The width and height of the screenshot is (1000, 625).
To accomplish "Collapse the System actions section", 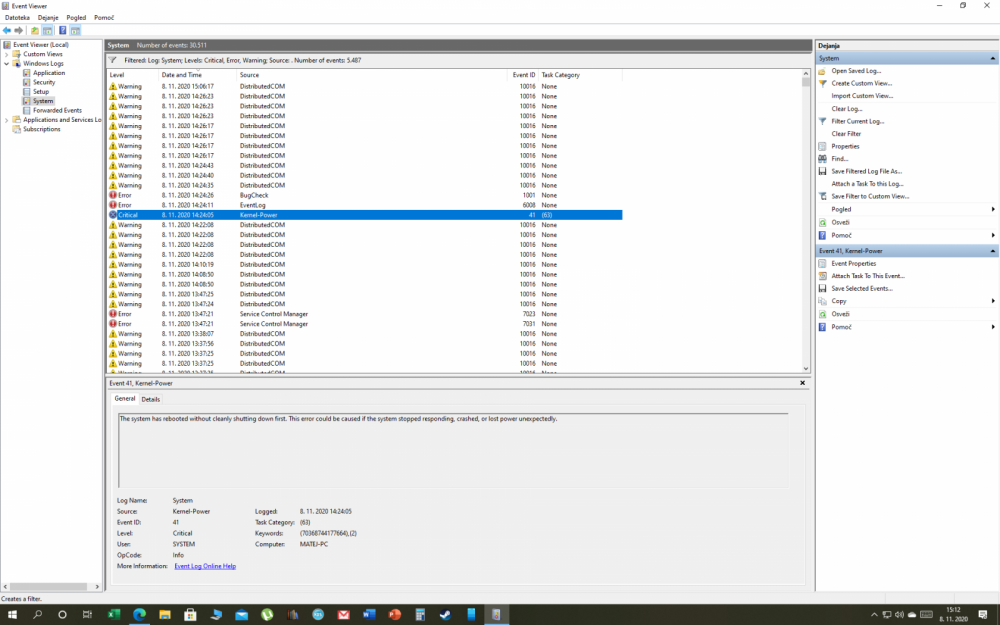I will tap(993, 58).
